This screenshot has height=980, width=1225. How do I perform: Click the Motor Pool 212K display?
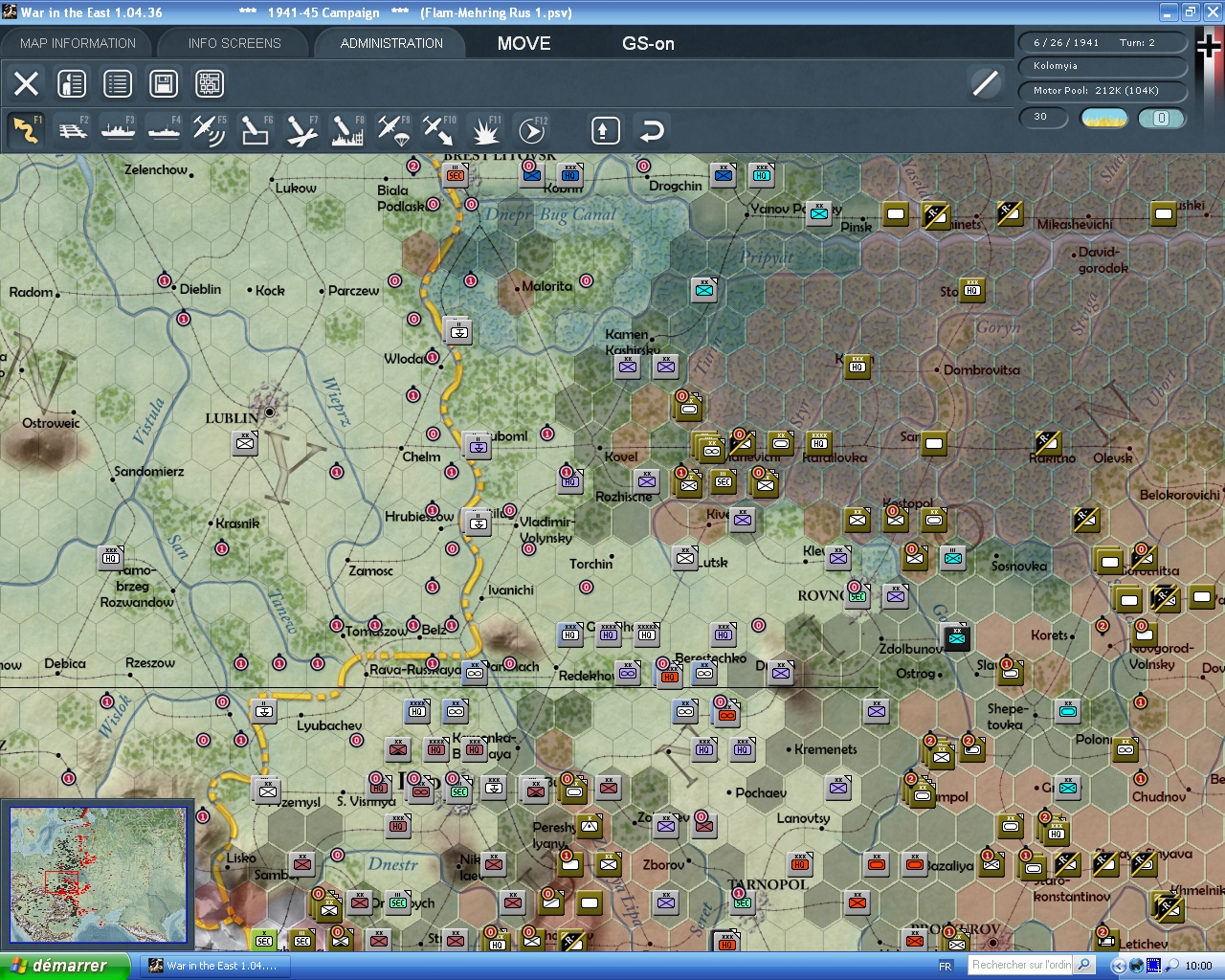[x=1102, y=91]
